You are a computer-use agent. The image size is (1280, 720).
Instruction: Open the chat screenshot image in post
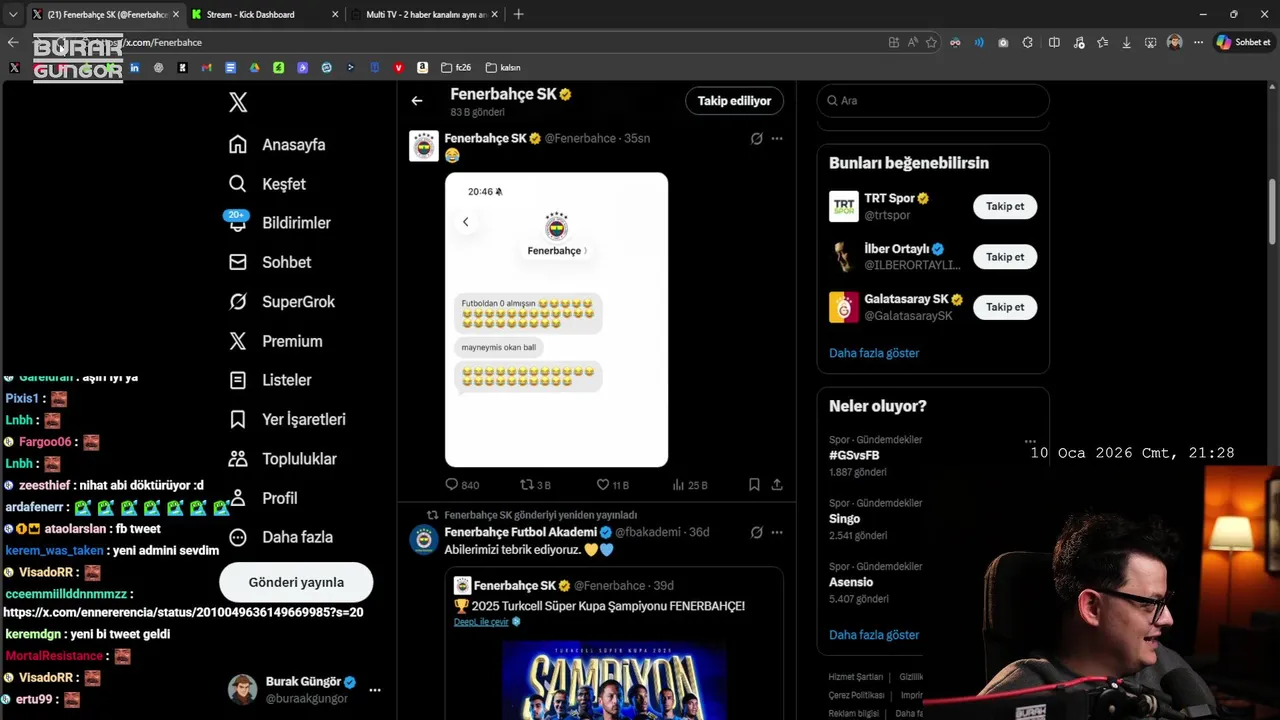556,320
